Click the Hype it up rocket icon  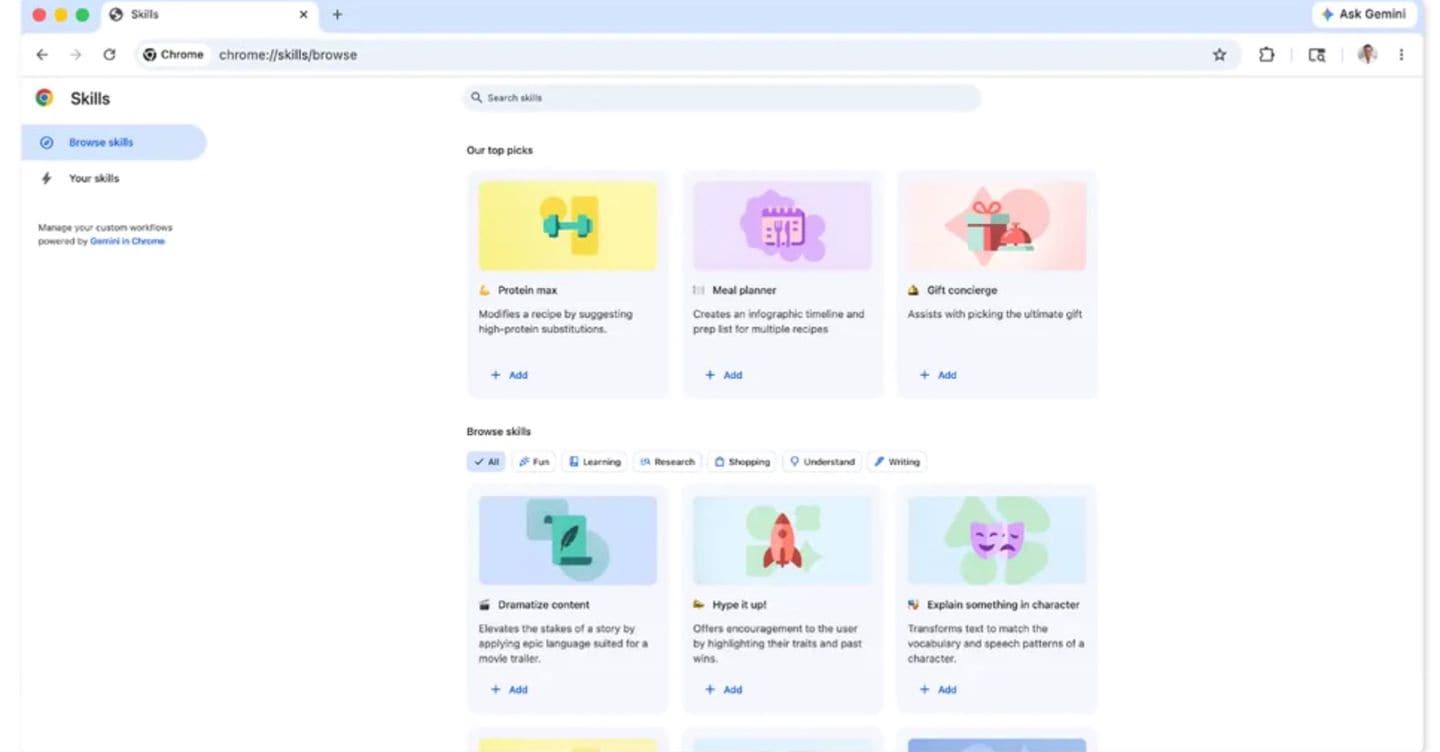click(x=781, y=539)
